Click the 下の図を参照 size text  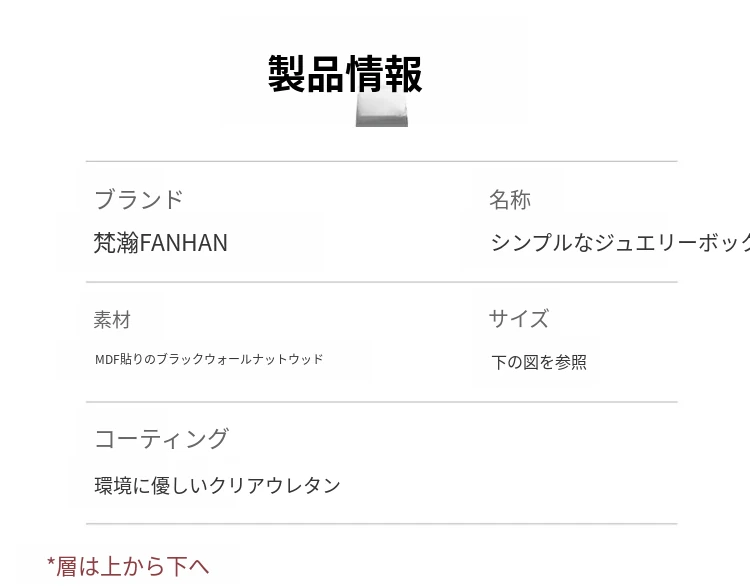(x=538, y=362)
